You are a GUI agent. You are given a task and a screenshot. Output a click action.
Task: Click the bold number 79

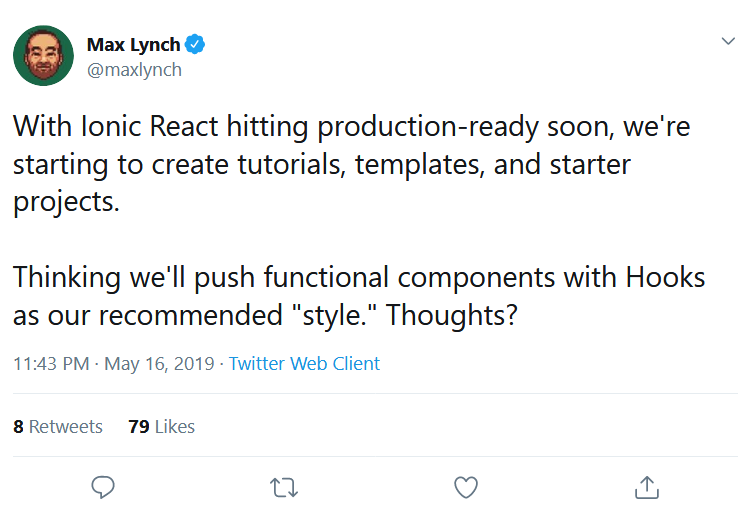(x=139, y=426)
